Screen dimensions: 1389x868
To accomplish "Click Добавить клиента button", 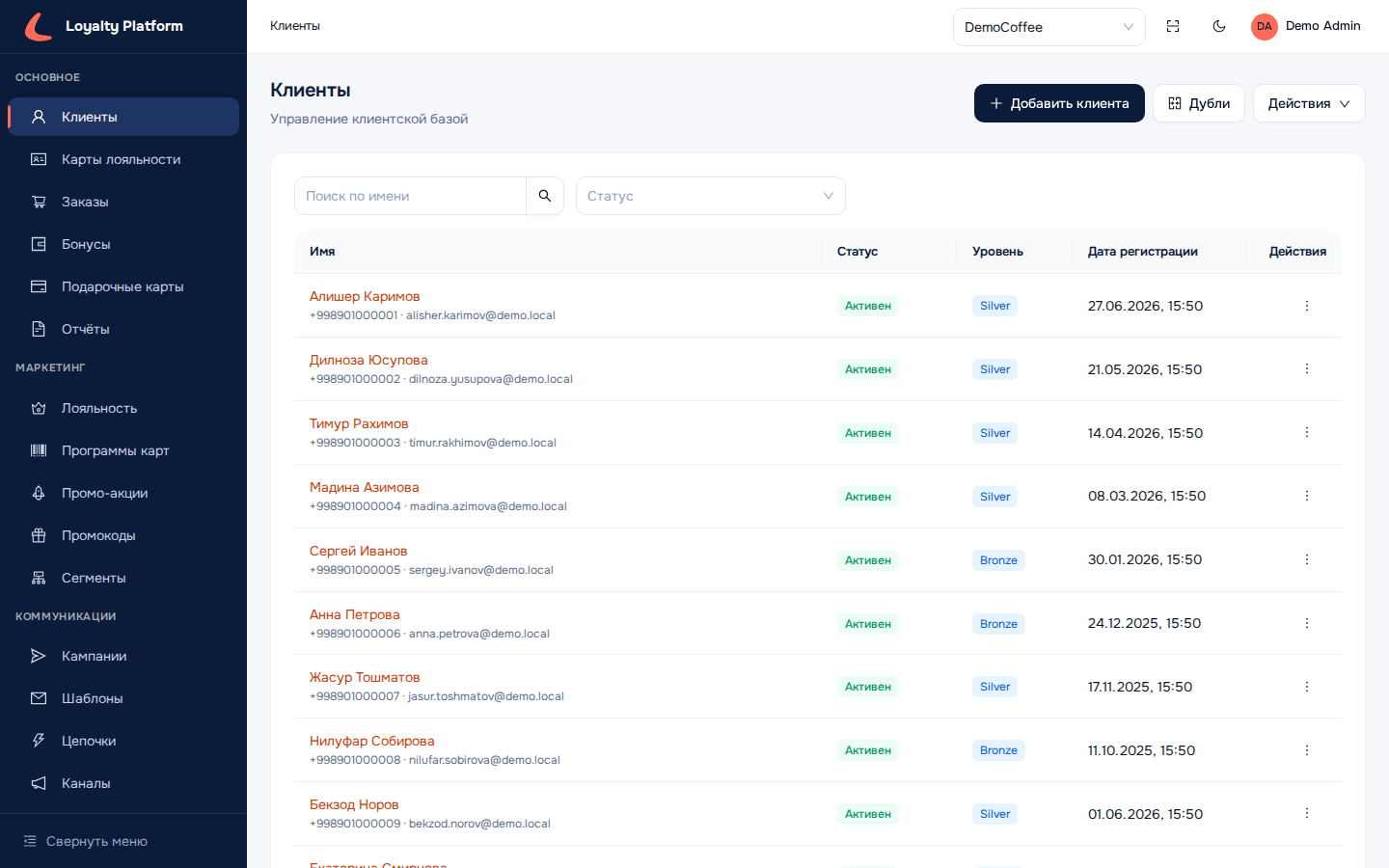I will [1059, 103].
